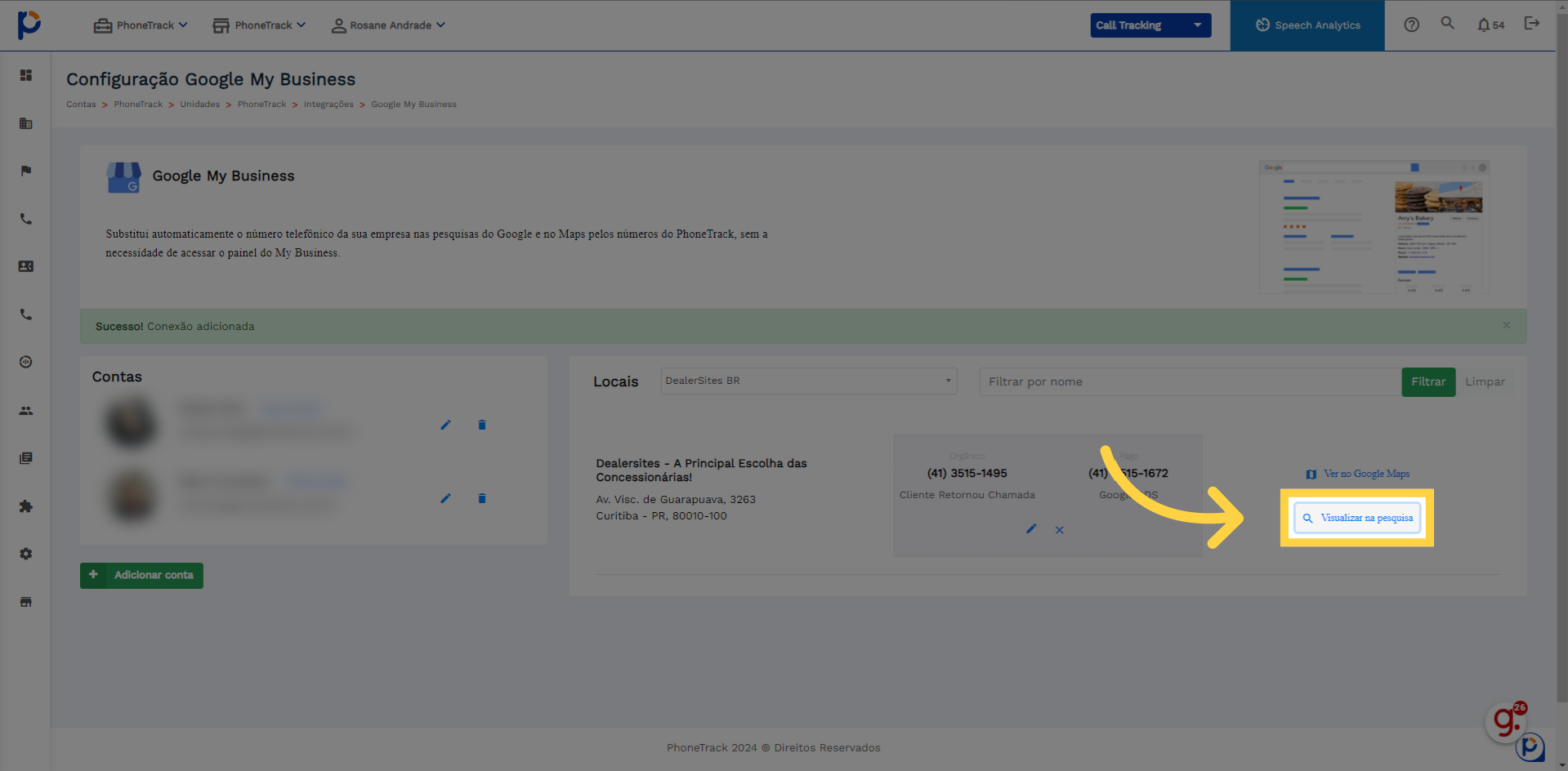Viewport: 1568px width, 771px height.
Task: Edit the lower account in Contas
Action: coord(445,498)
